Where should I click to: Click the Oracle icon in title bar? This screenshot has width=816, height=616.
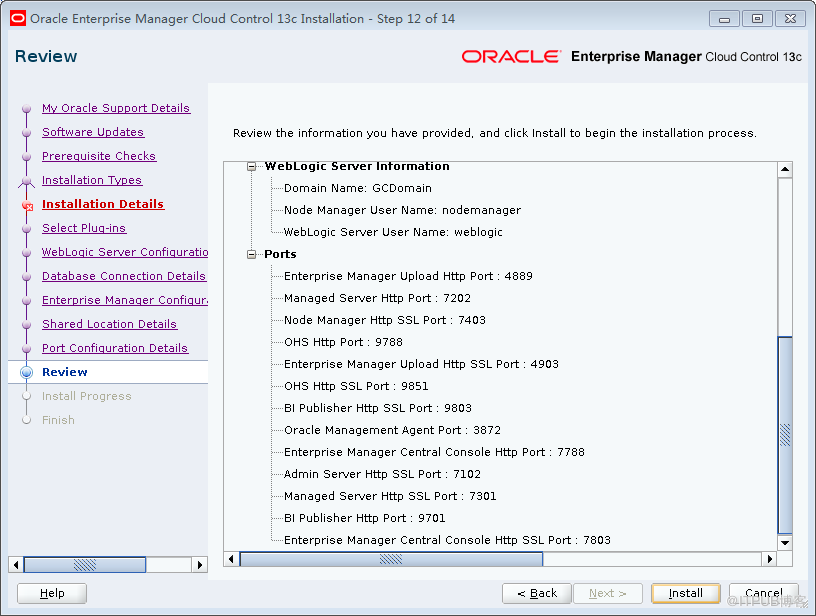(x=18, y=19)
